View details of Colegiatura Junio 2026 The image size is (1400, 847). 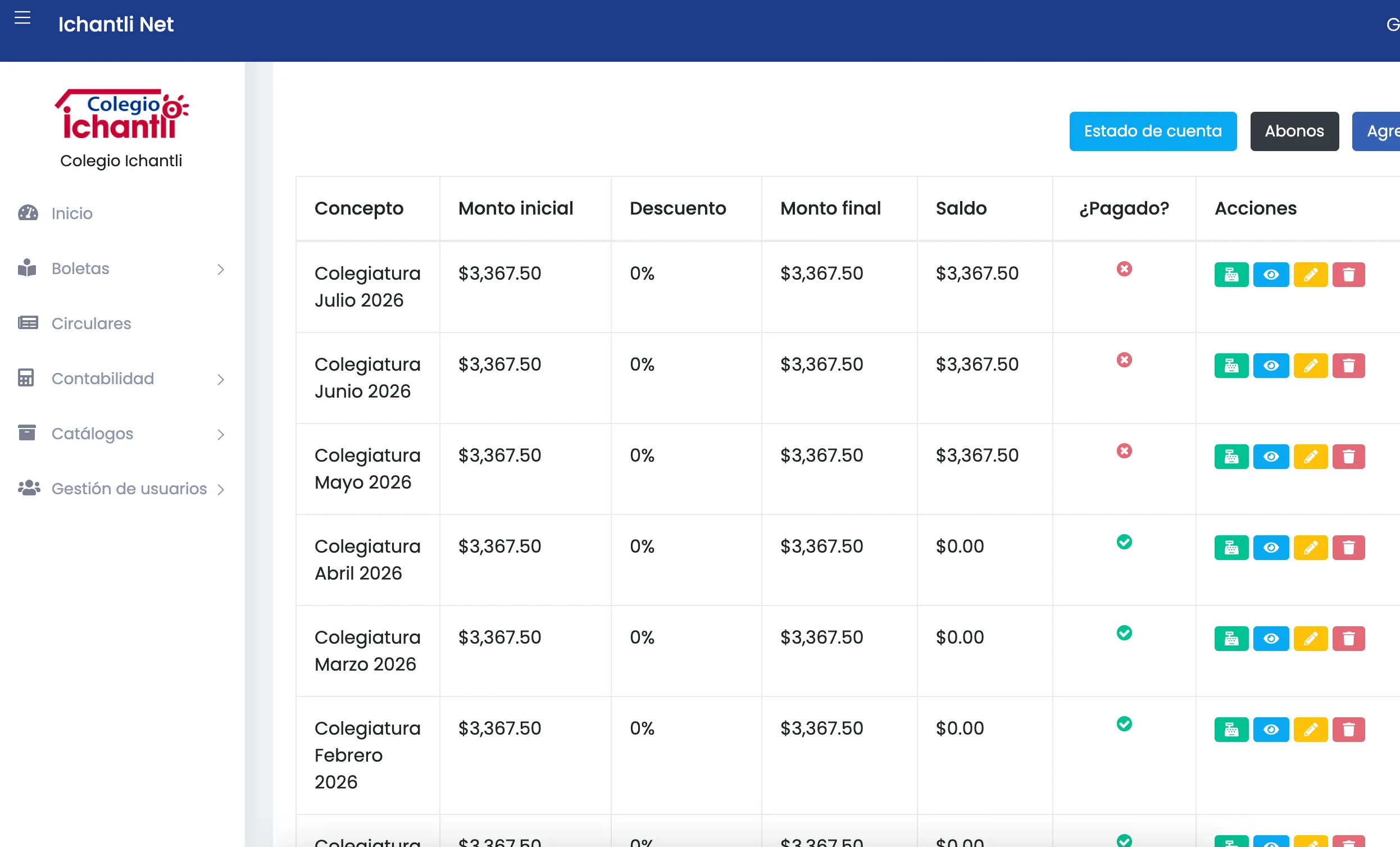coord(1271,366)
